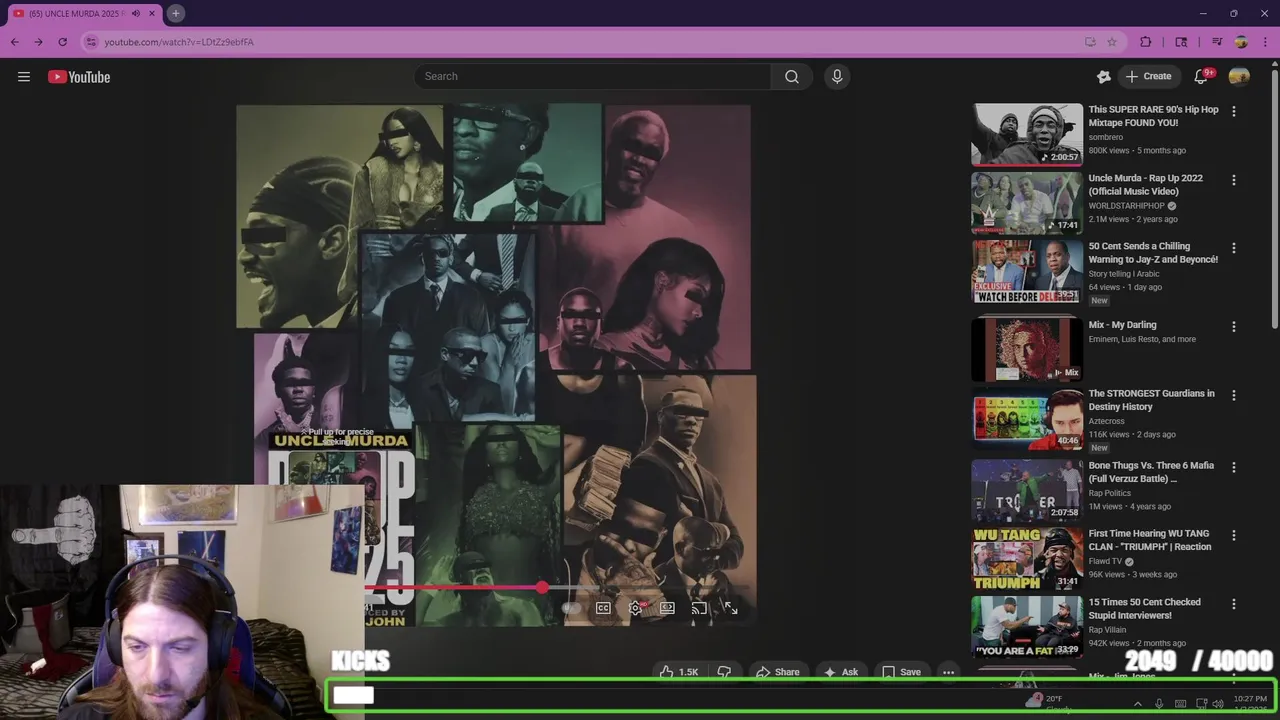Screen dimensions: 1280x720
Task: Click the Create button
Action: point(1148,77)
